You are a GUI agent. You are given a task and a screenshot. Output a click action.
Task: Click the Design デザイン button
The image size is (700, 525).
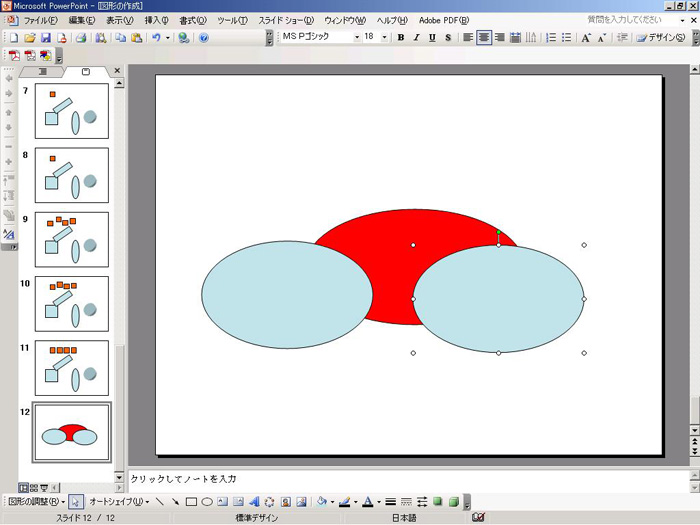tap(661, 38)
